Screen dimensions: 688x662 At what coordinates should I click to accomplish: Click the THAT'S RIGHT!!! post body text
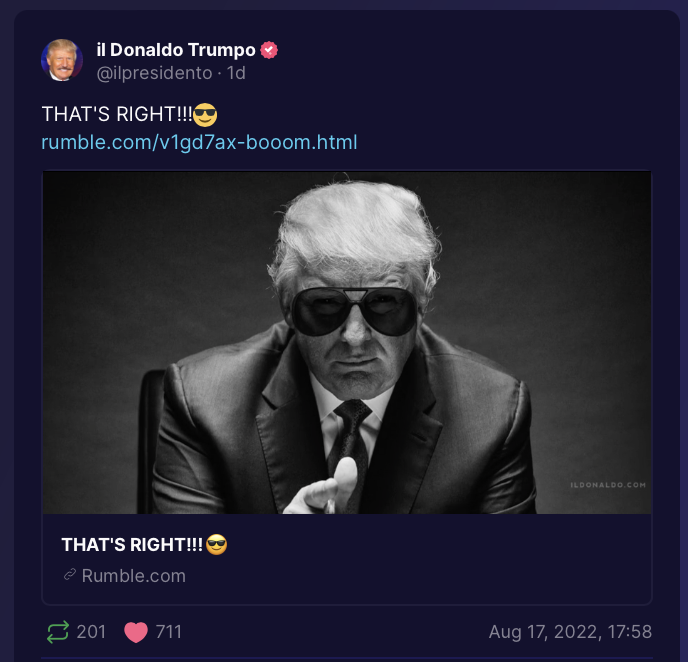(x=117, y=114)
